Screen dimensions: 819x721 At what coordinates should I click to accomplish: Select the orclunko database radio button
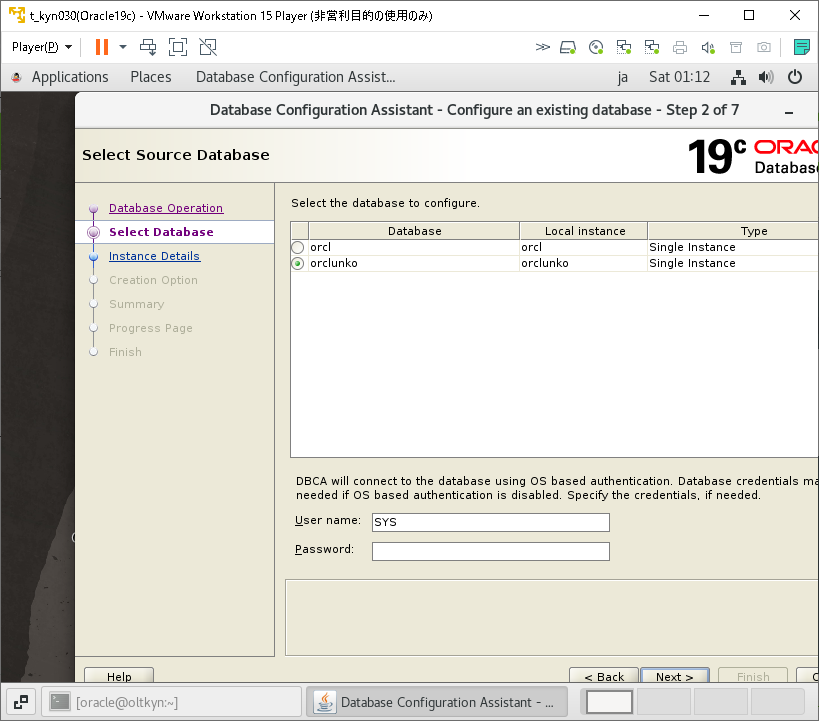(298, 263)
